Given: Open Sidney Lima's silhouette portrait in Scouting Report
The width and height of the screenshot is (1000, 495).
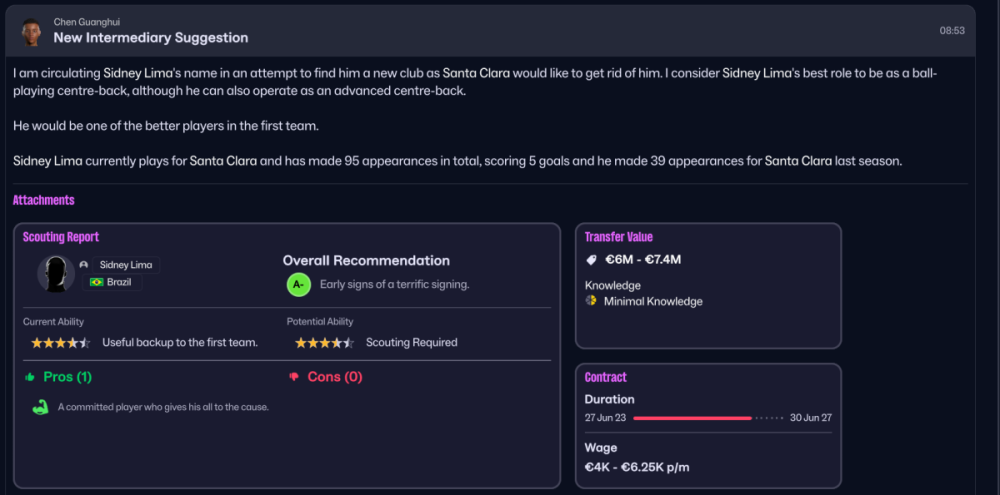Looking at the screenshot, I should (55, 273).
